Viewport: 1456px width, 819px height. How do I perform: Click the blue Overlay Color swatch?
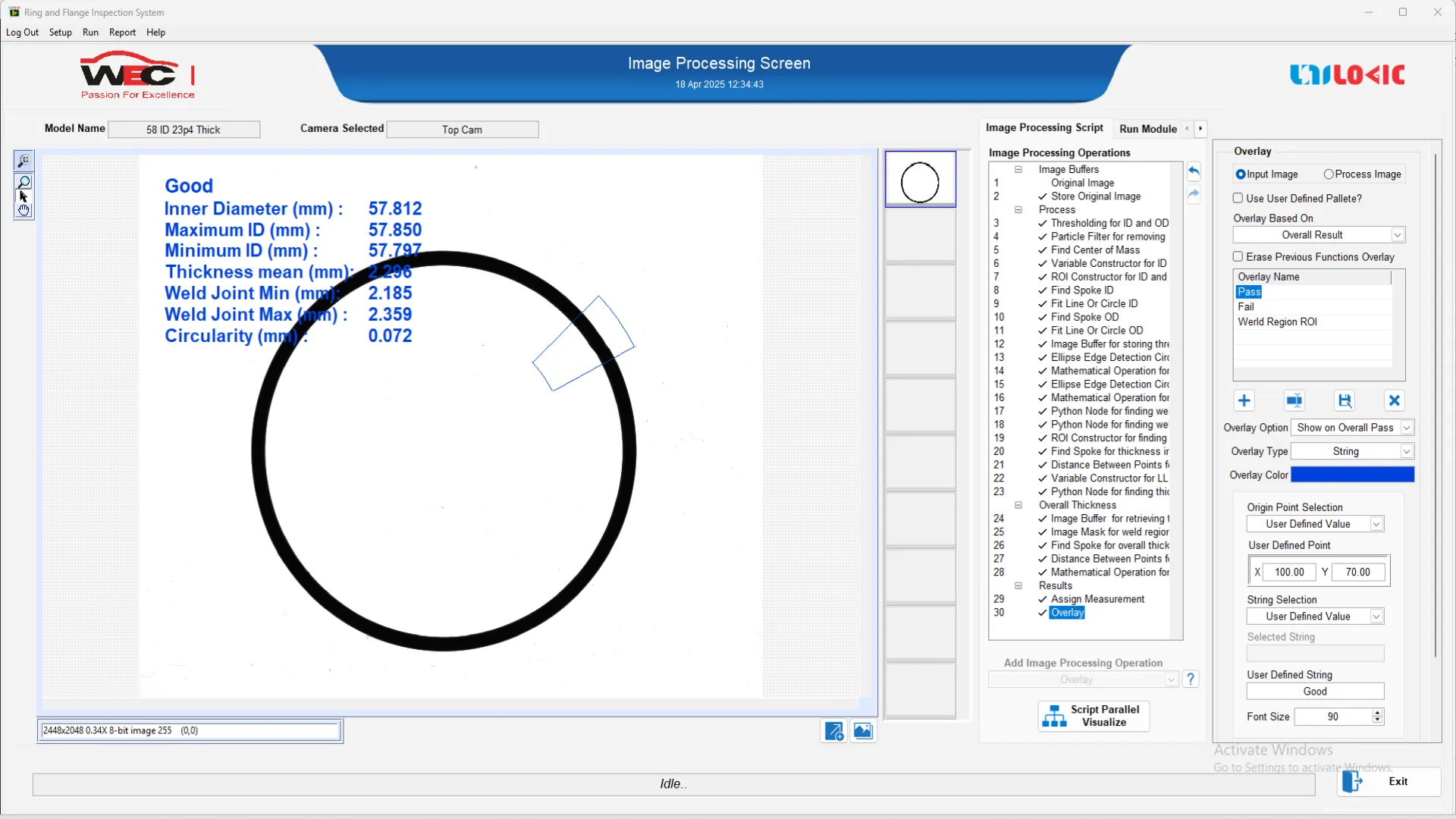click(x=1352, y=475)
